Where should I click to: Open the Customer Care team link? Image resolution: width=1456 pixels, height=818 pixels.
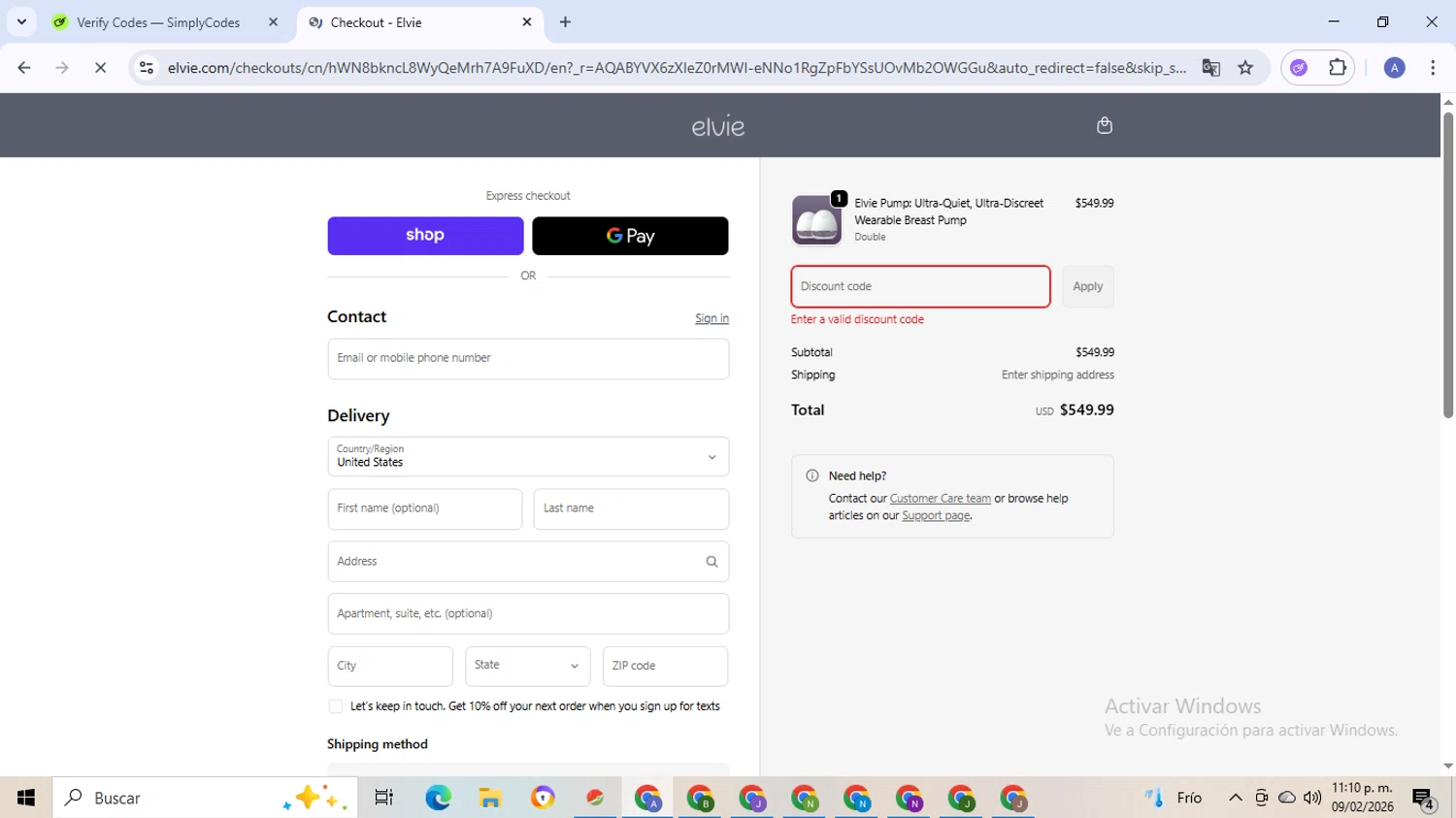click(x=940, y=499)
